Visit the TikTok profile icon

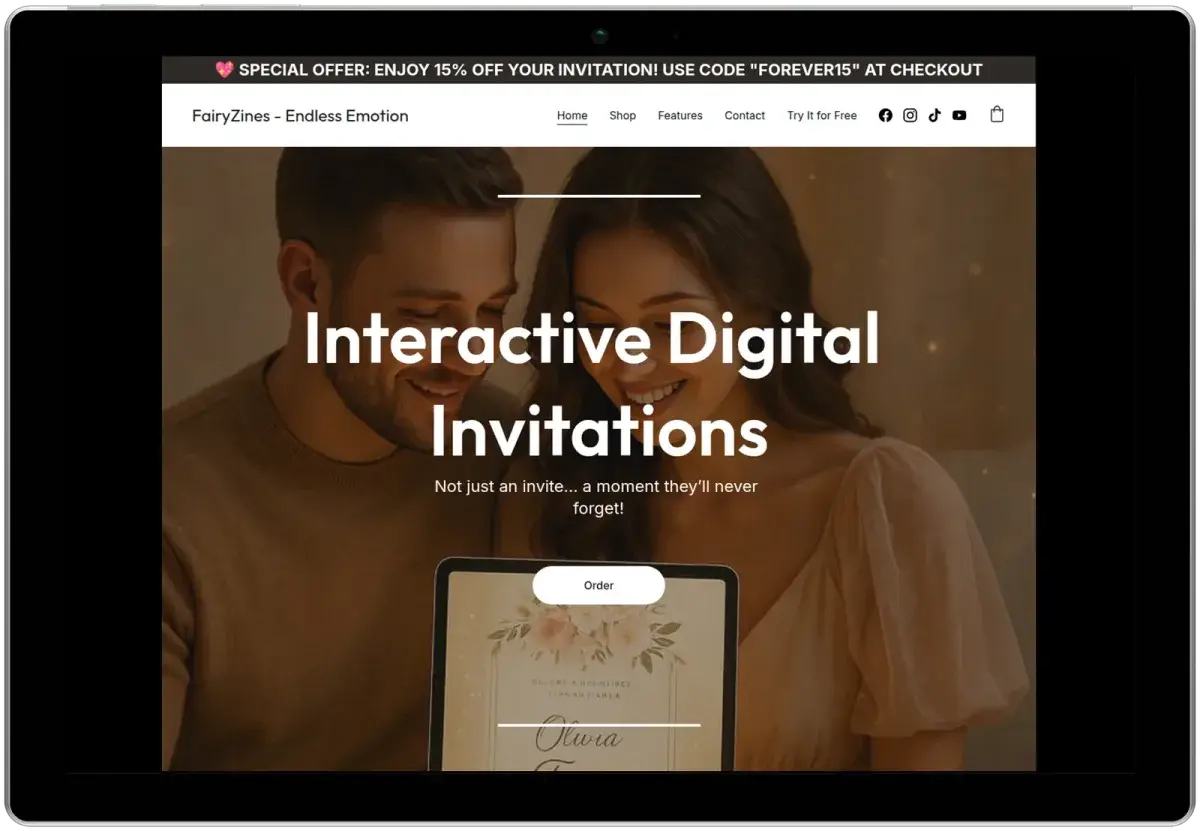click(934, 115)
